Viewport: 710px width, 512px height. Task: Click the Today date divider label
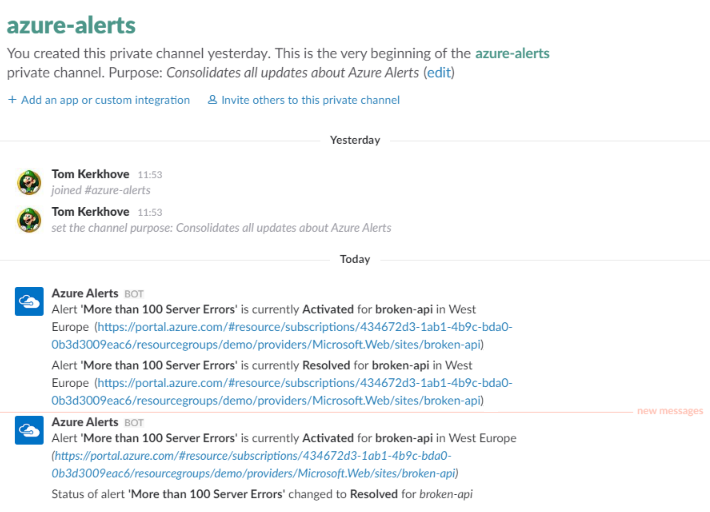355,259
